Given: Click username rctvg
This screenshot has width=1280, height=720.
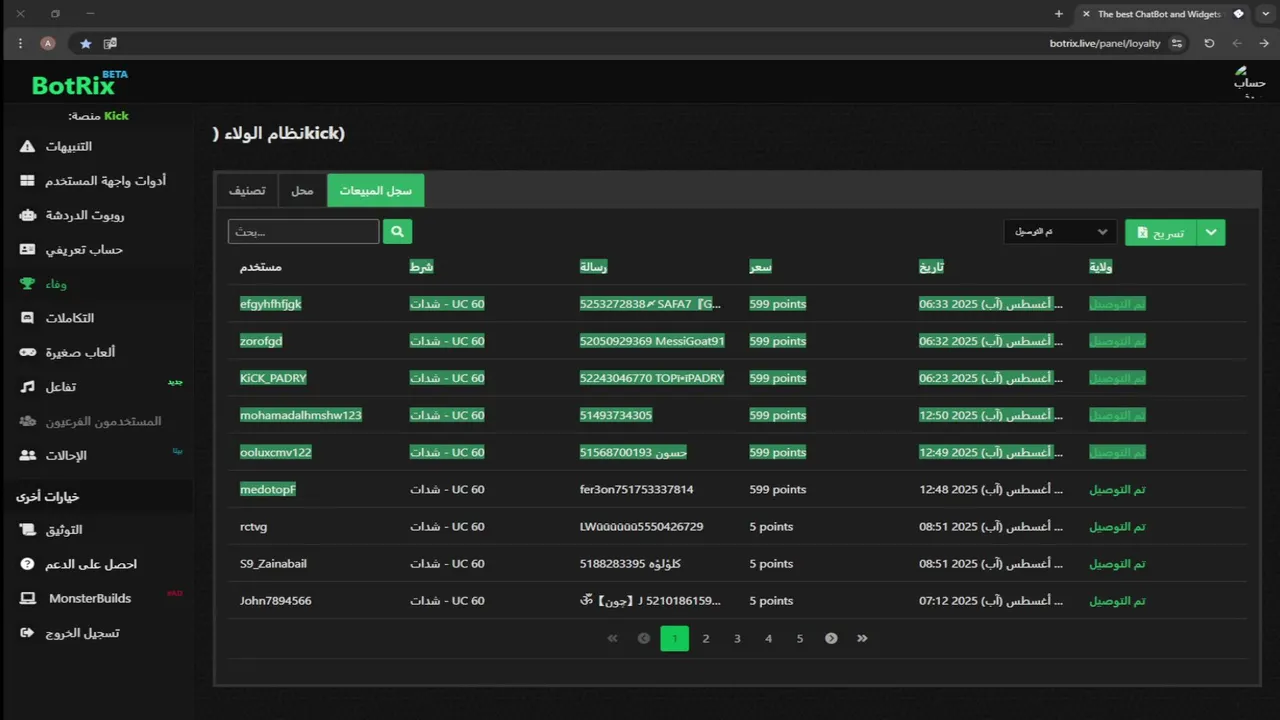Looking at the screenshot, I should (254, 527).
